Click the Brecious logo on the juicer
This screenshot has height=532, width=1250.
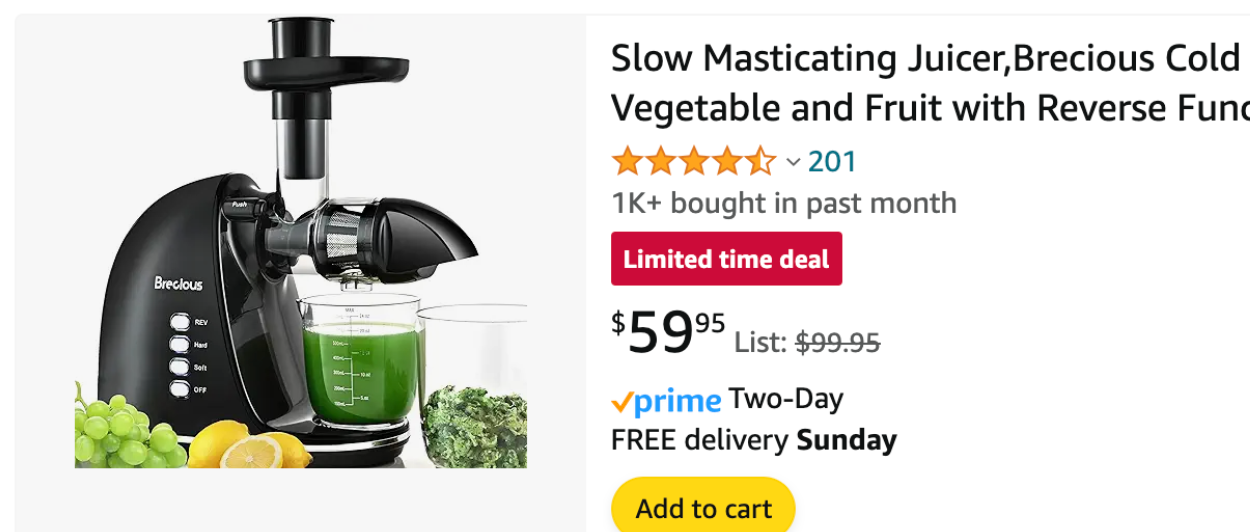pyautogui.click(x=178, y=284)
